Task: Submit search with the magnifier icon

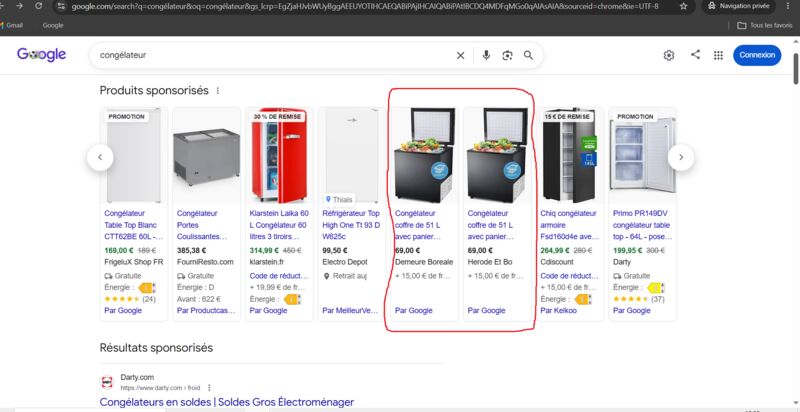Action: coord(528,55)
